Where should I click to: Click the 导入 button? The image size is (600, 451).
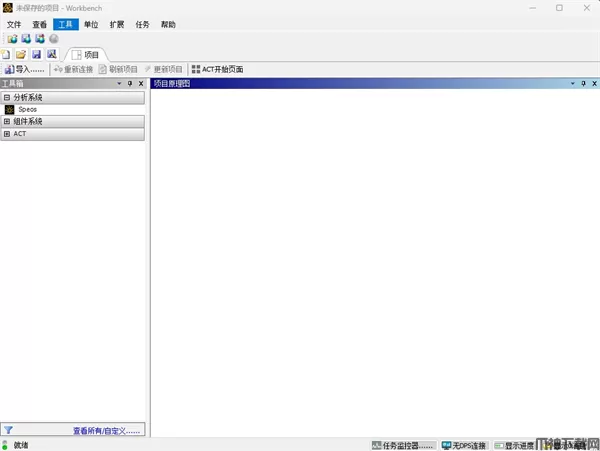[x=24, y=69]
